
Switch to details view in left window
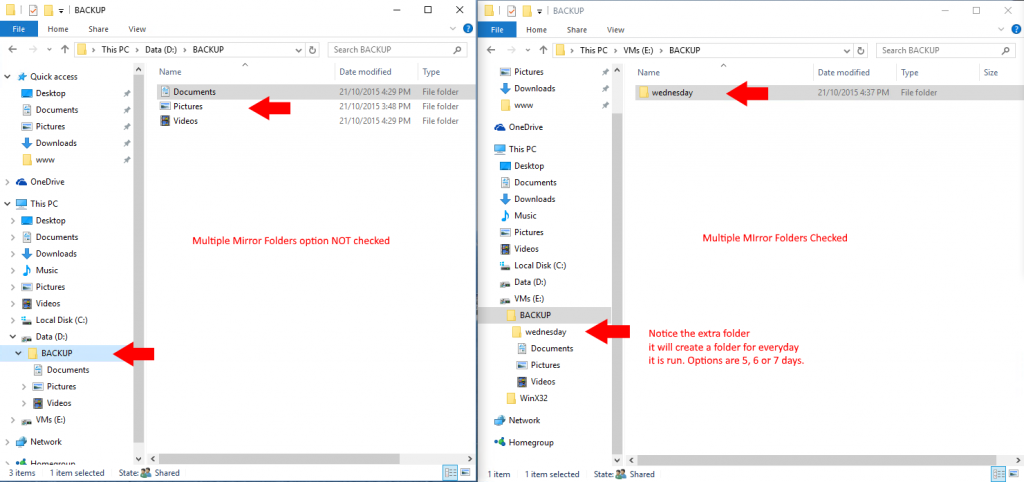(x=451, y=473)
